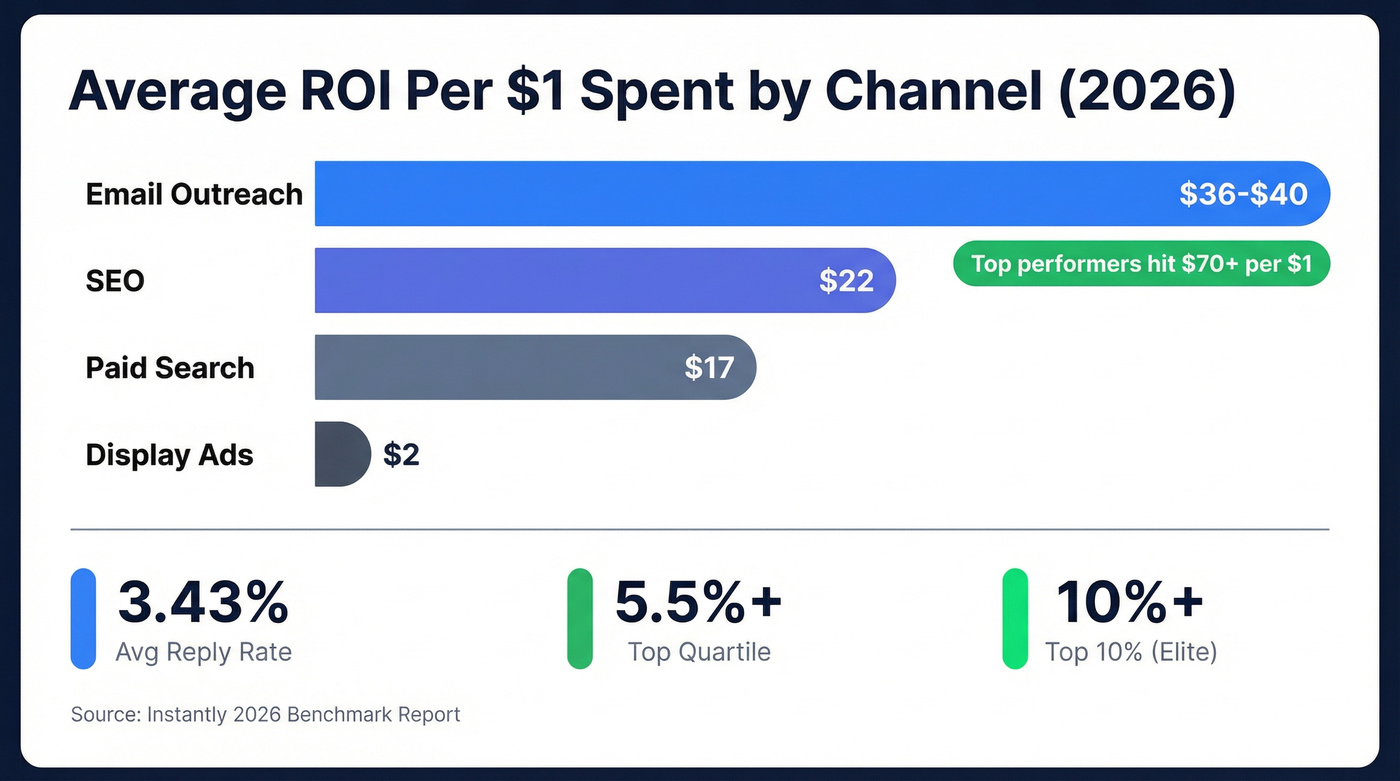Select the Avg Reply Rate stat

pyautogui.click(x=203, y=652)
